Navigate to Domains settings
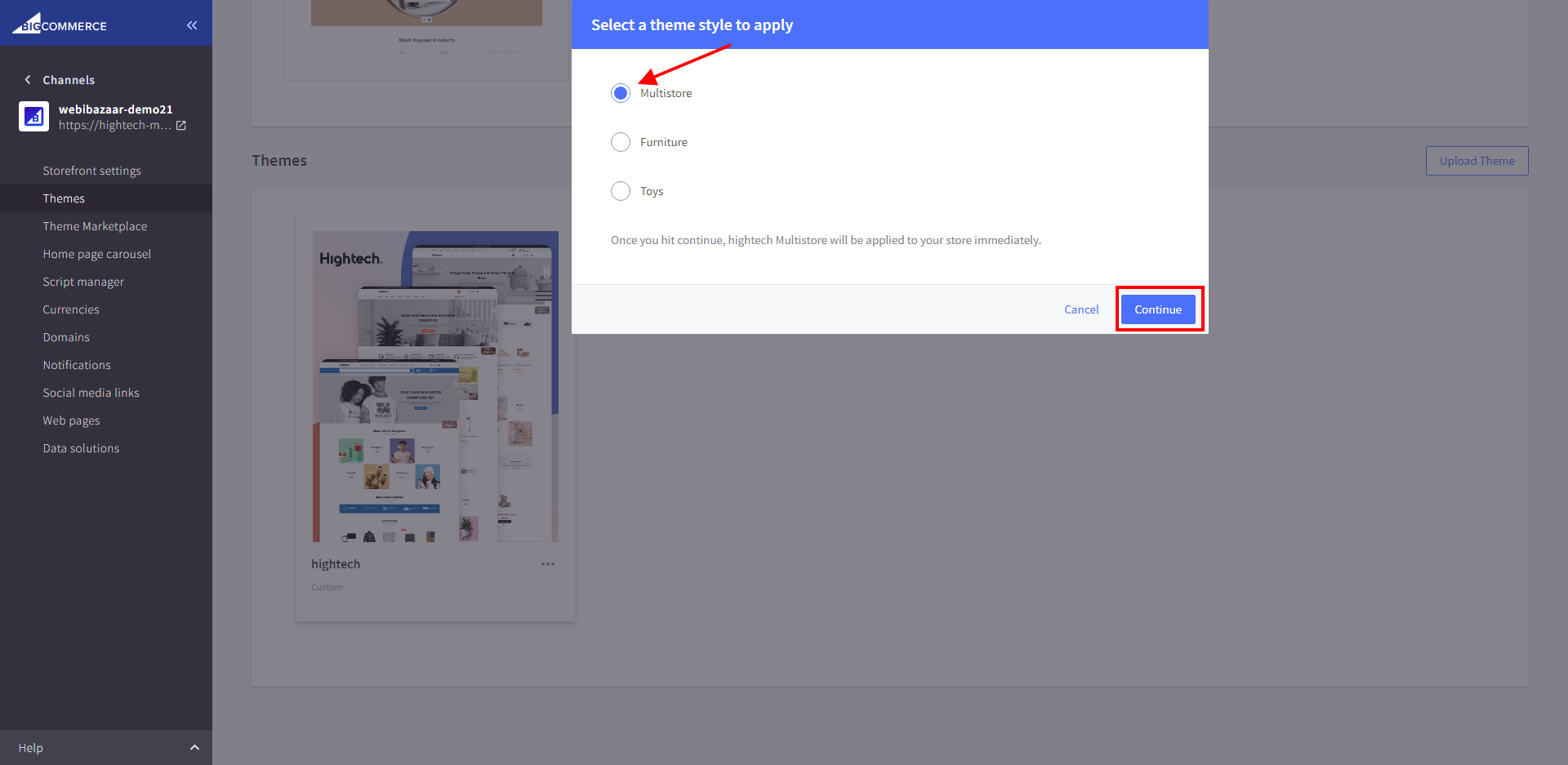The width and height of the screenshot is (1568, 765). [66, 337]
